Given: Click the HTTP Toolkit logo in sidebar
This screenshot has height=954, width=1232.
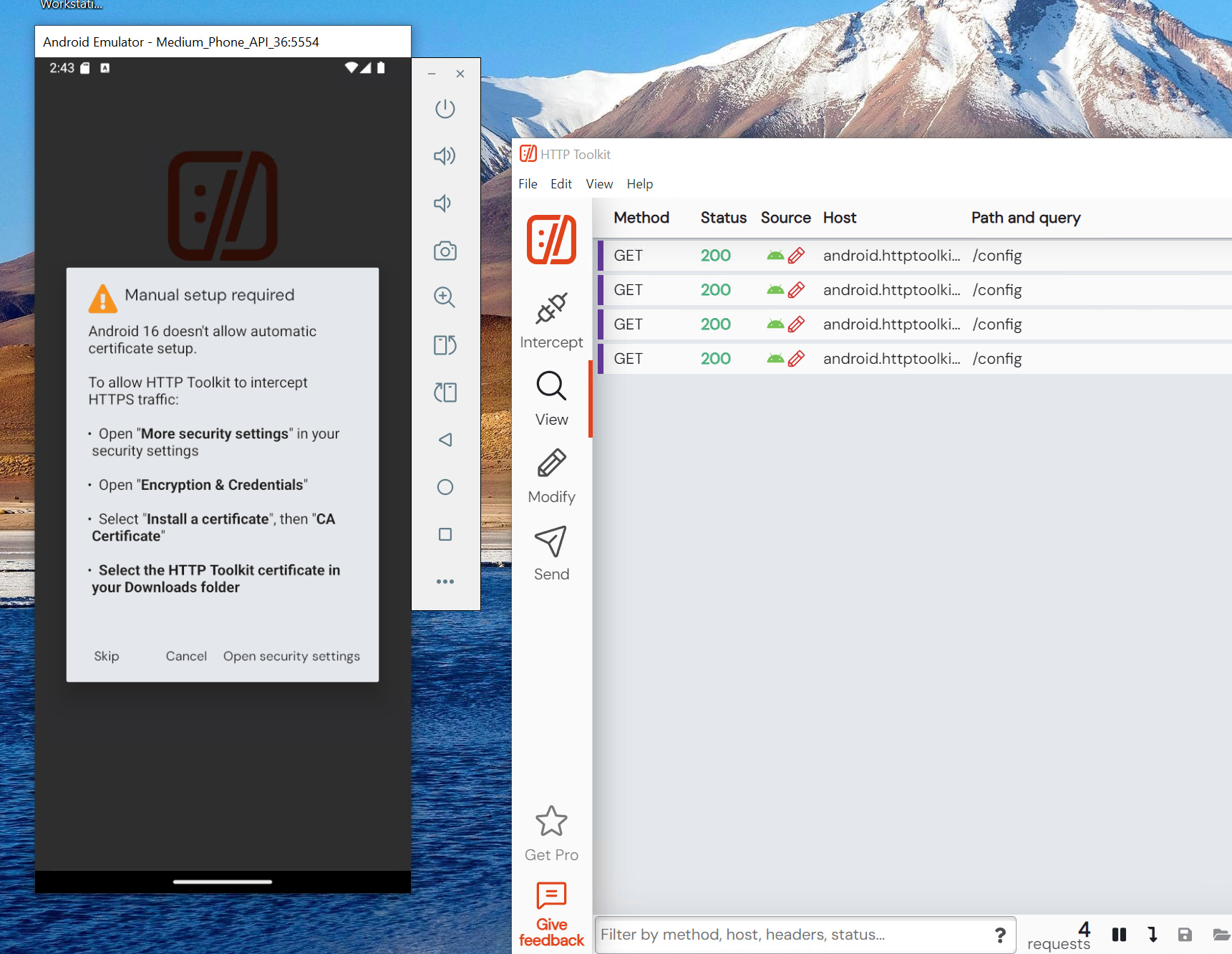Looking at the screenshot, I should pos(551,239).
